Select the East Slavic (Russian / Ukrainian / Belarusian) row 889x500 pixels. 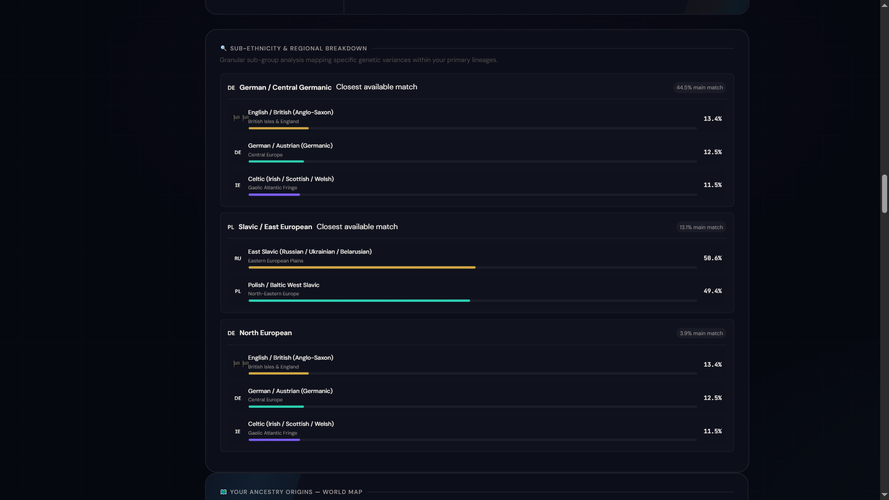(477, 258)
